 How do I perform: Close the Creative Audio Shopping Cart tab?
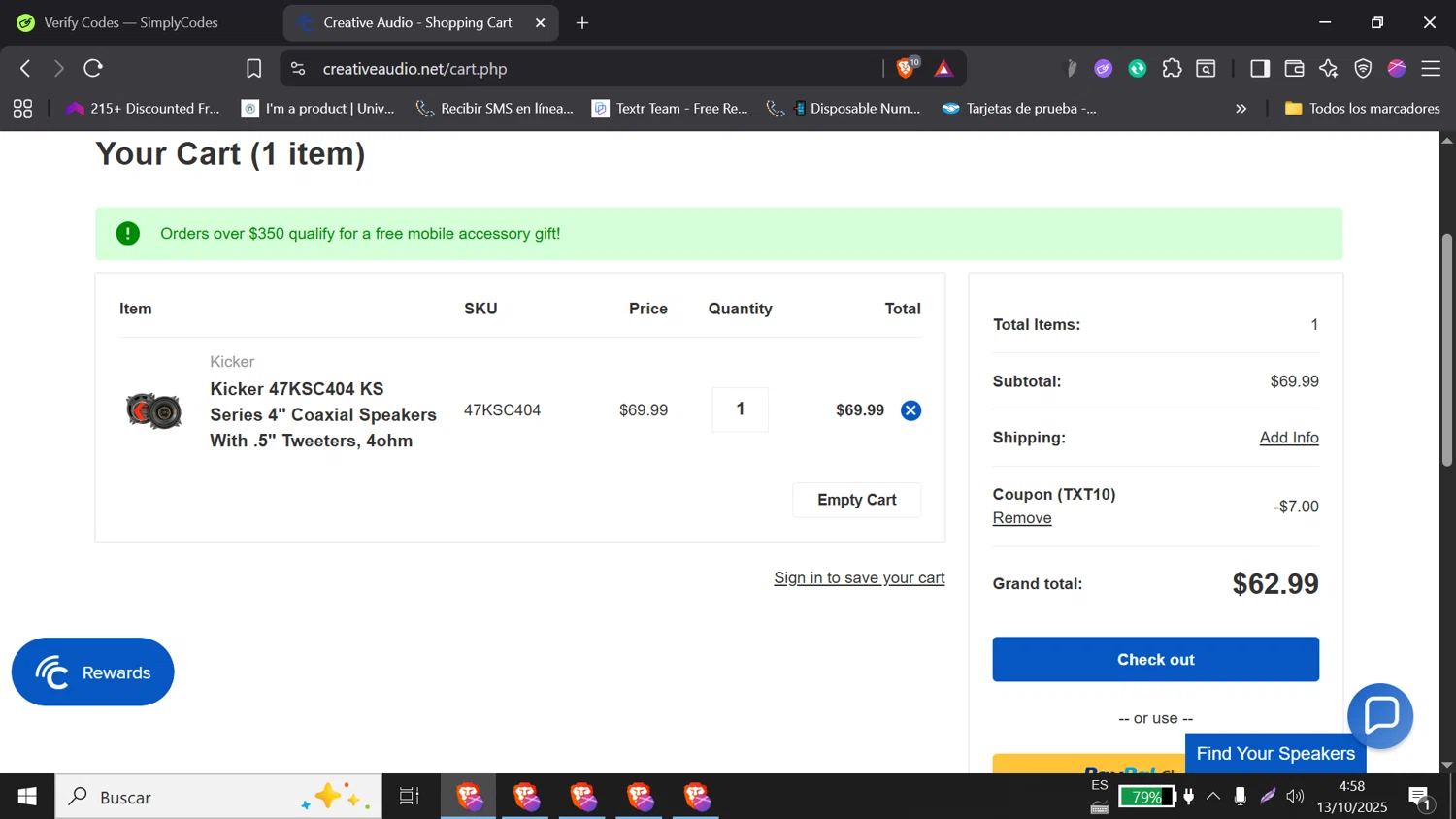[x=541, y=22]
